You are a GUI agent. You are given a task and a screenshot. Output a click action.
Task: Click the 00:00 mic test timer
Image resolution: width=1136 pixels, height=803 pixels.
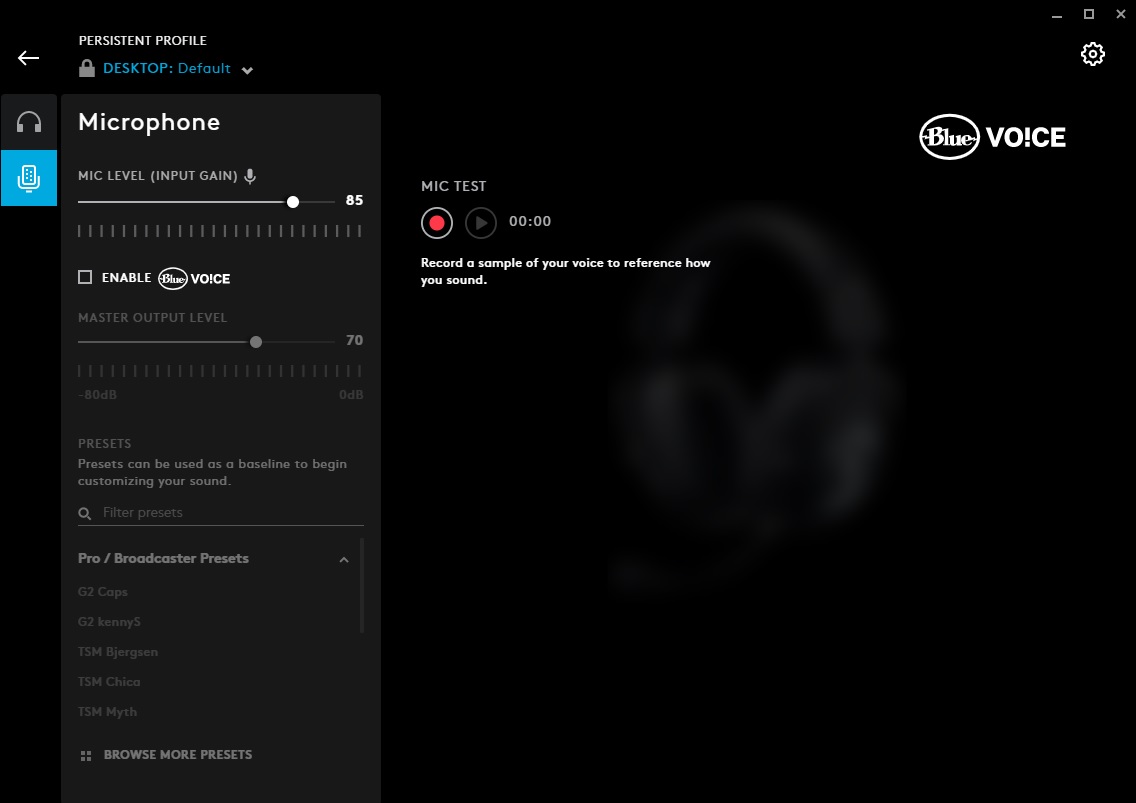pos(530,222)
